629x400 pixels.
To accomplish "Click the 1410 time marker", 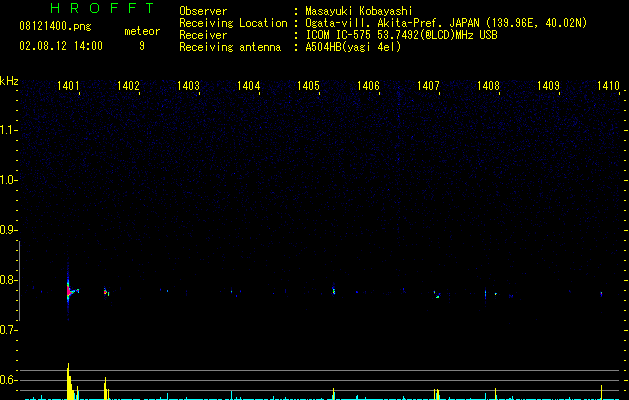I will coord(608,85).
